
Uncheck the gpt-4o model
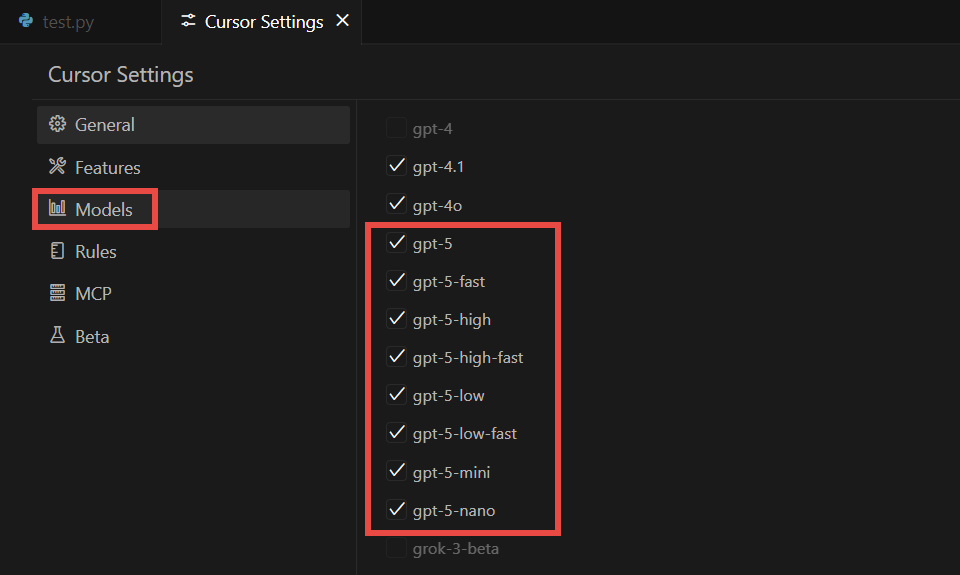click(x=396, y=205)
